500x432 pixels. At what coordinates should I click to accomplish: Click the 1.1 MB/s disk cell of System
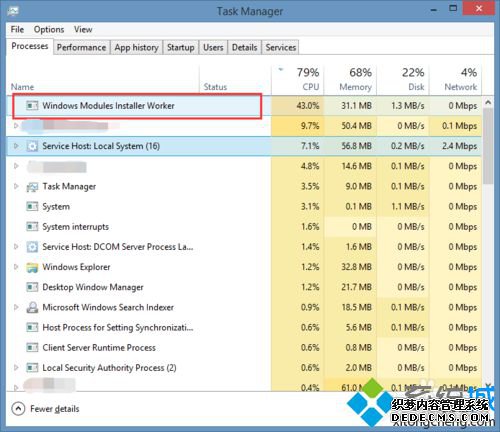coord(403,207)
